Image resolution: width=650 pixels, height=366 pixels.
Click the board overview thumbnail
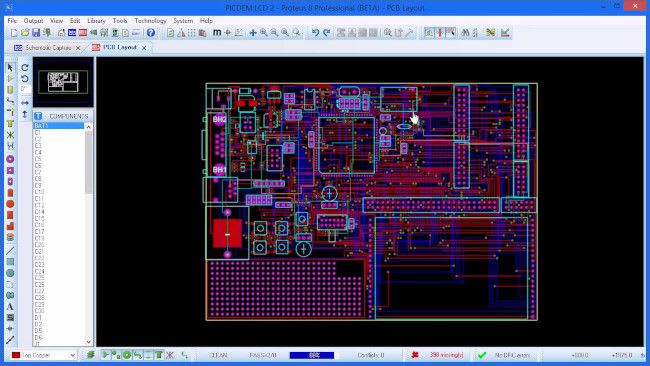pos(63,82)
